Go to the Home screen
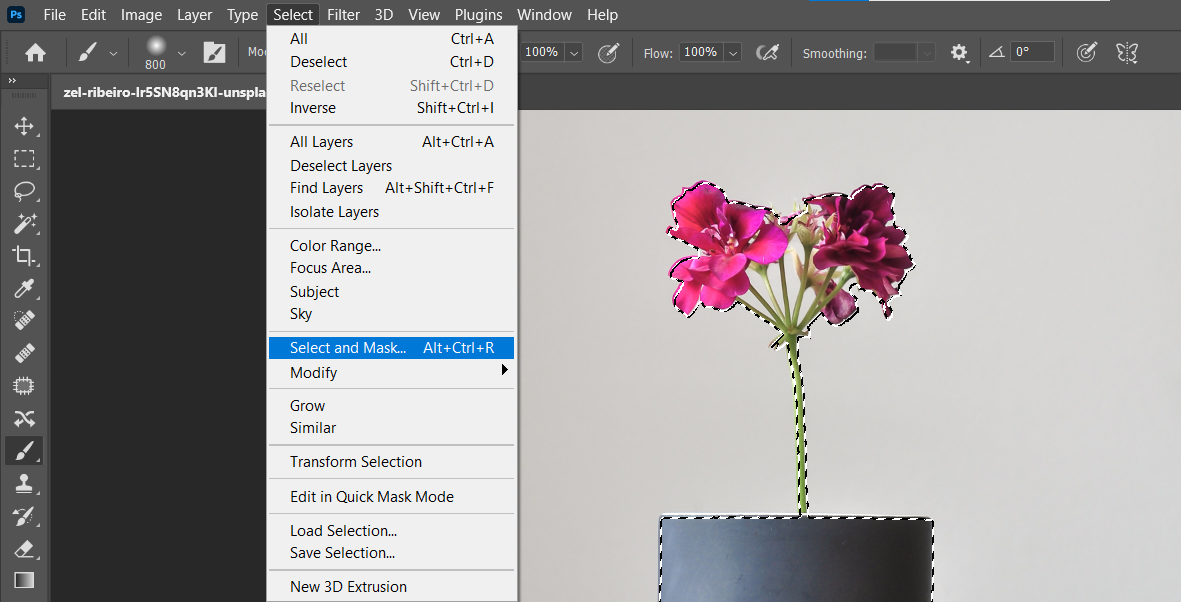This screenshot has width=1181, height=602. pyautogui.click(x=36, y=53)
